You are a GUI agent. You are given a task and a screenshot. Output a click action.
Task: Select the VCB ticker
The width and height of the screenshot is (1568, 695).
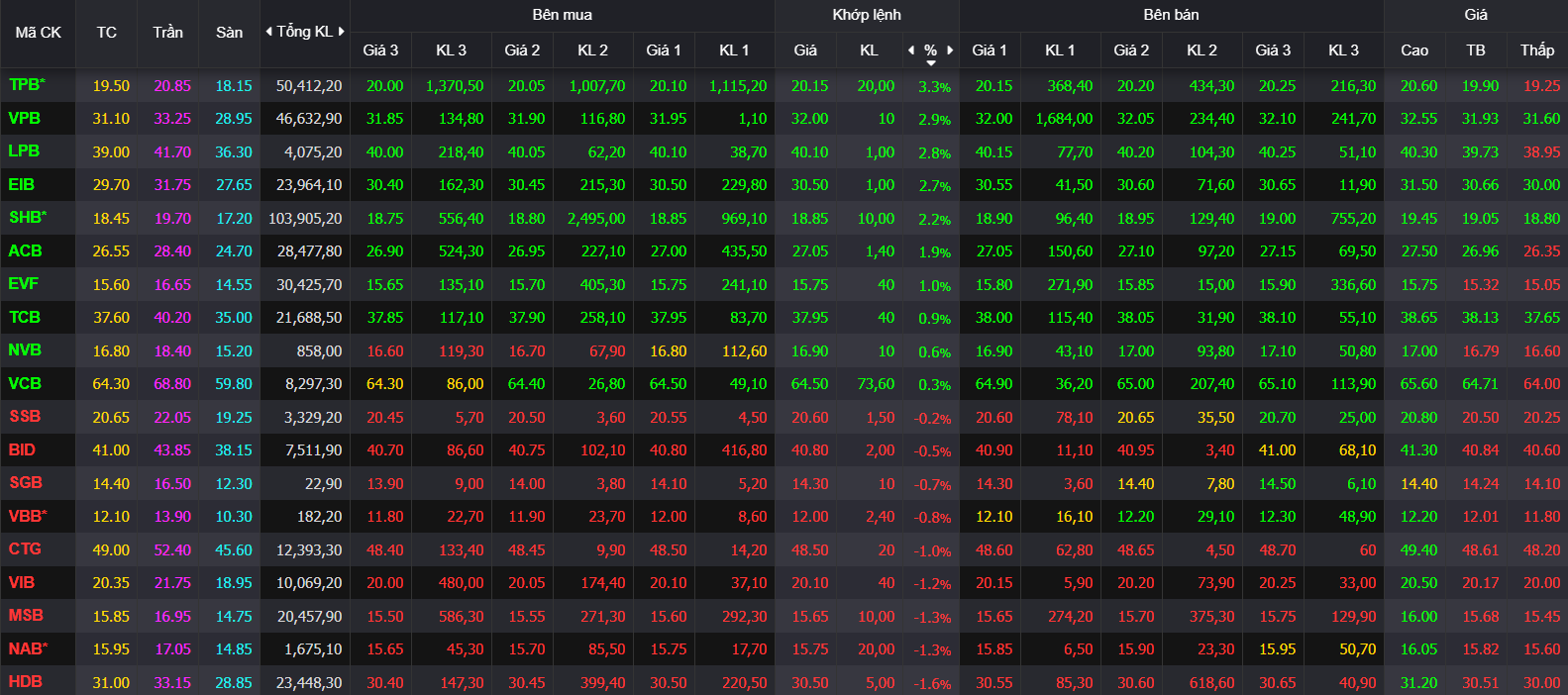(25, 384)
